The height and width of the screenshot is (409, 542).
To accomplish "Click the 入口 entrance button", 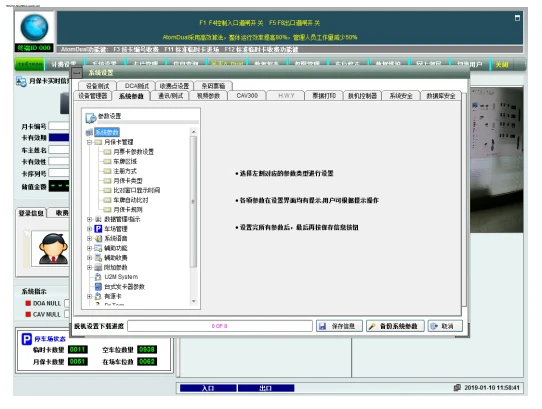I will pos(208,388).
